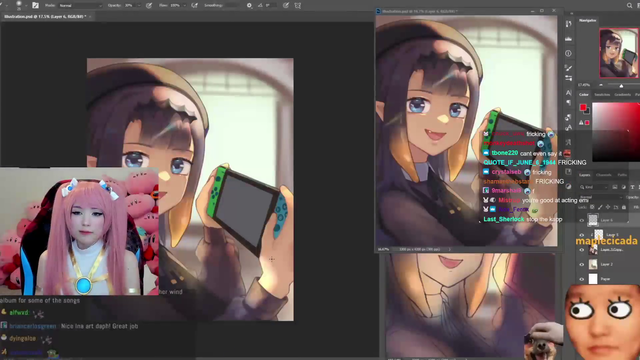The image size is (640, 360).
Task: Switch to the Paths tab
Action: [x=622, y=175]
